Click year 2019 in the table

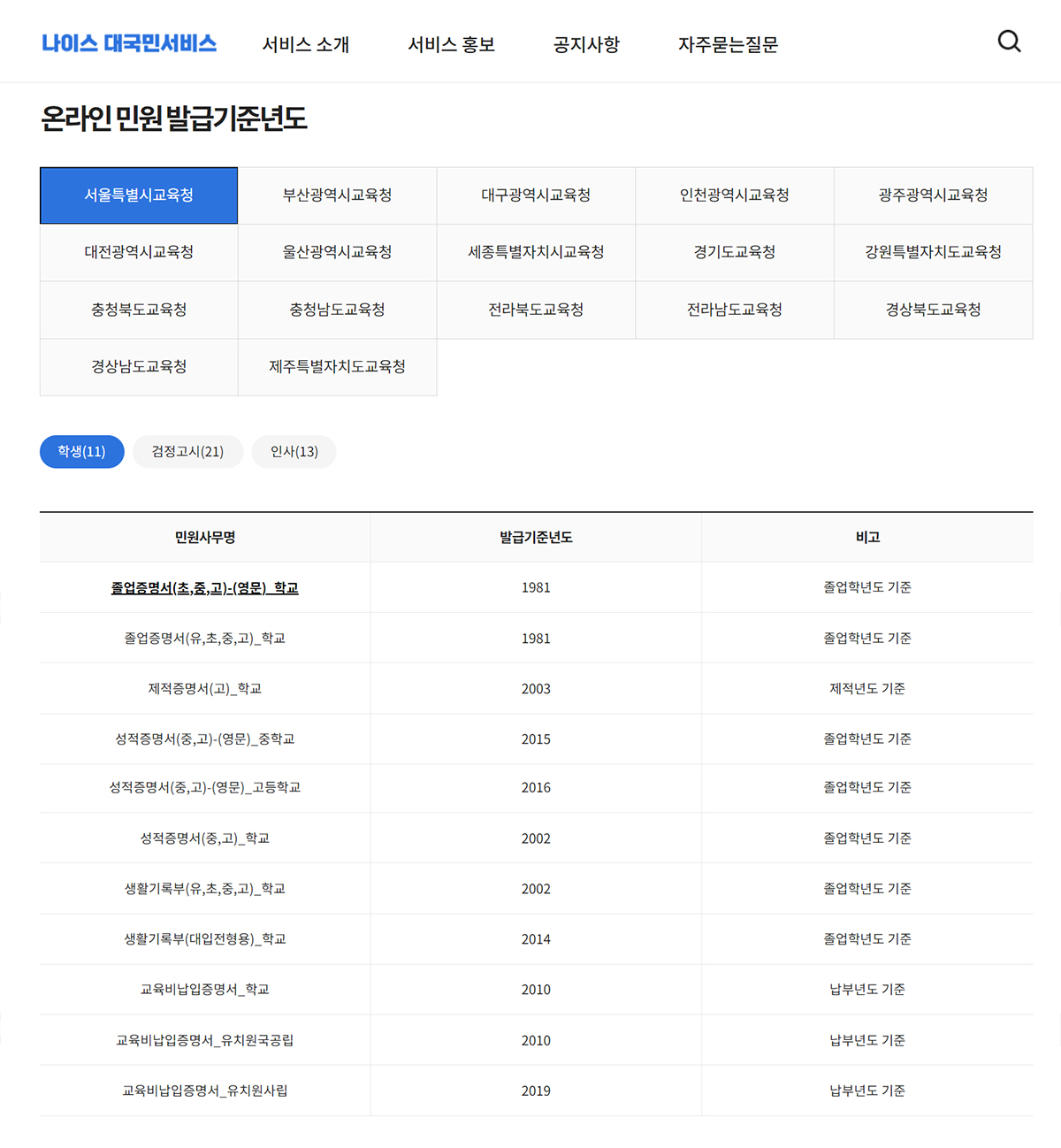tap(536, 1091)
